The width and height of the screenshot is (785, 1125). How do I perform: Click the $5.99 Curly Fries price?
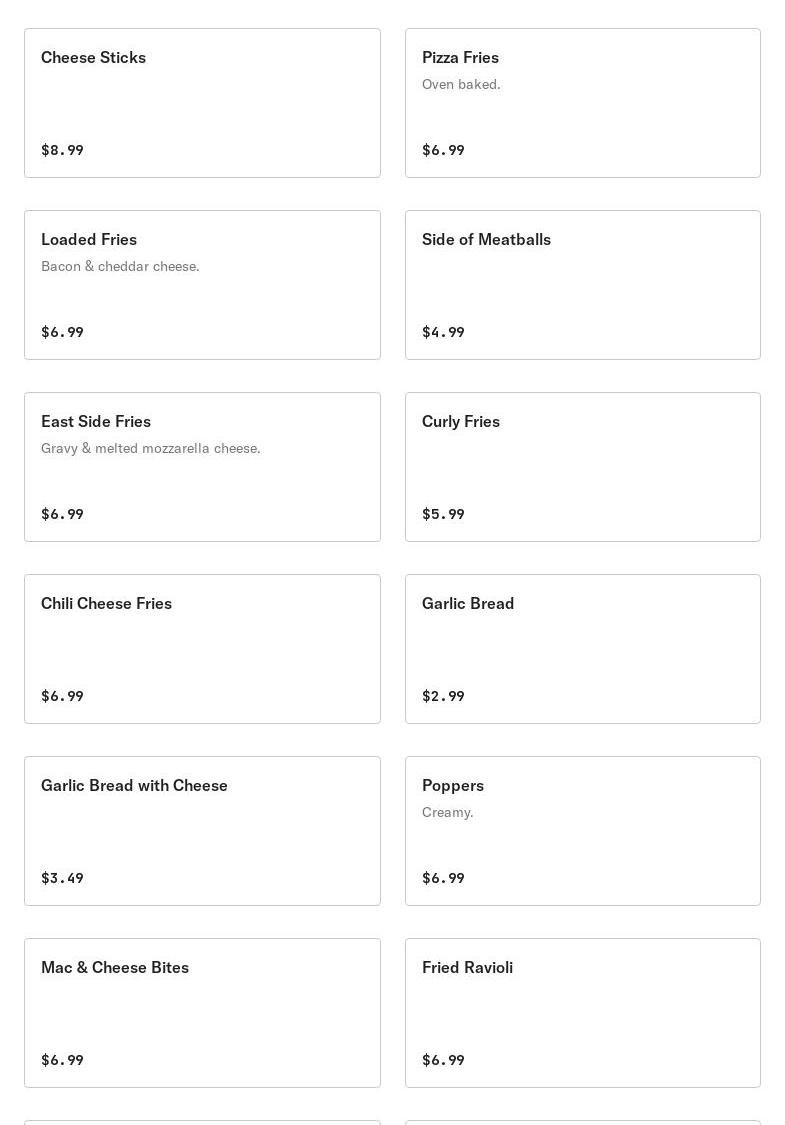pyautogui.click(x=443, y=514)
